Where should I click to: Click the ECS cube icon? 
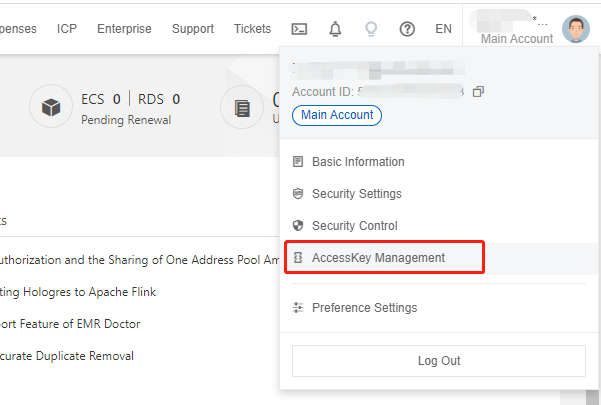50,108
